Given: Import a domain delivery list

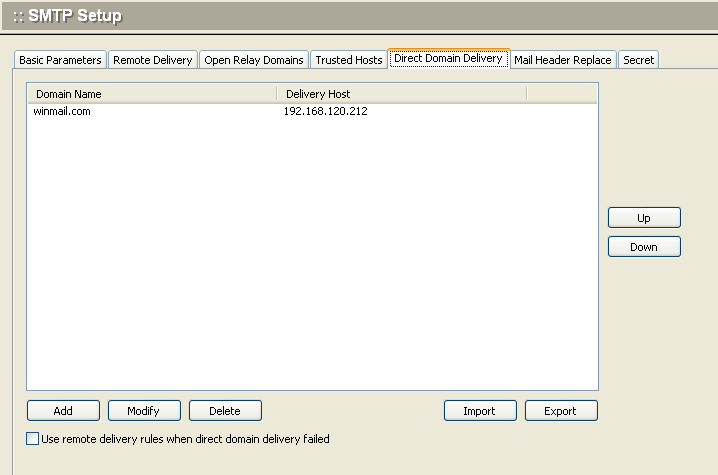Looking at the screenshot, I should coord(480,411).
